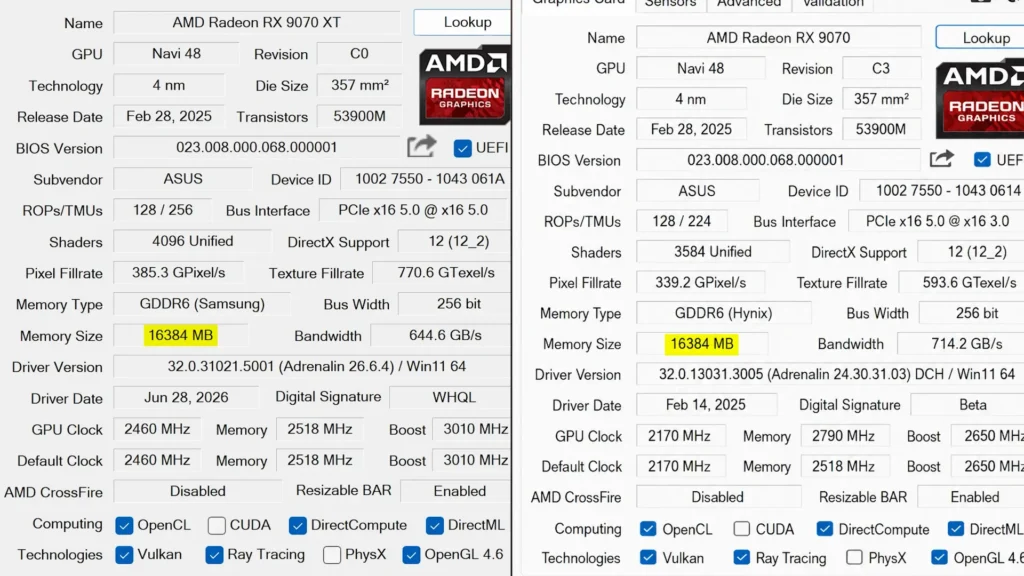Click the name field AMD Radeon RX 9070 XT
Screen dimensions: 1024x576
[257, 22]
